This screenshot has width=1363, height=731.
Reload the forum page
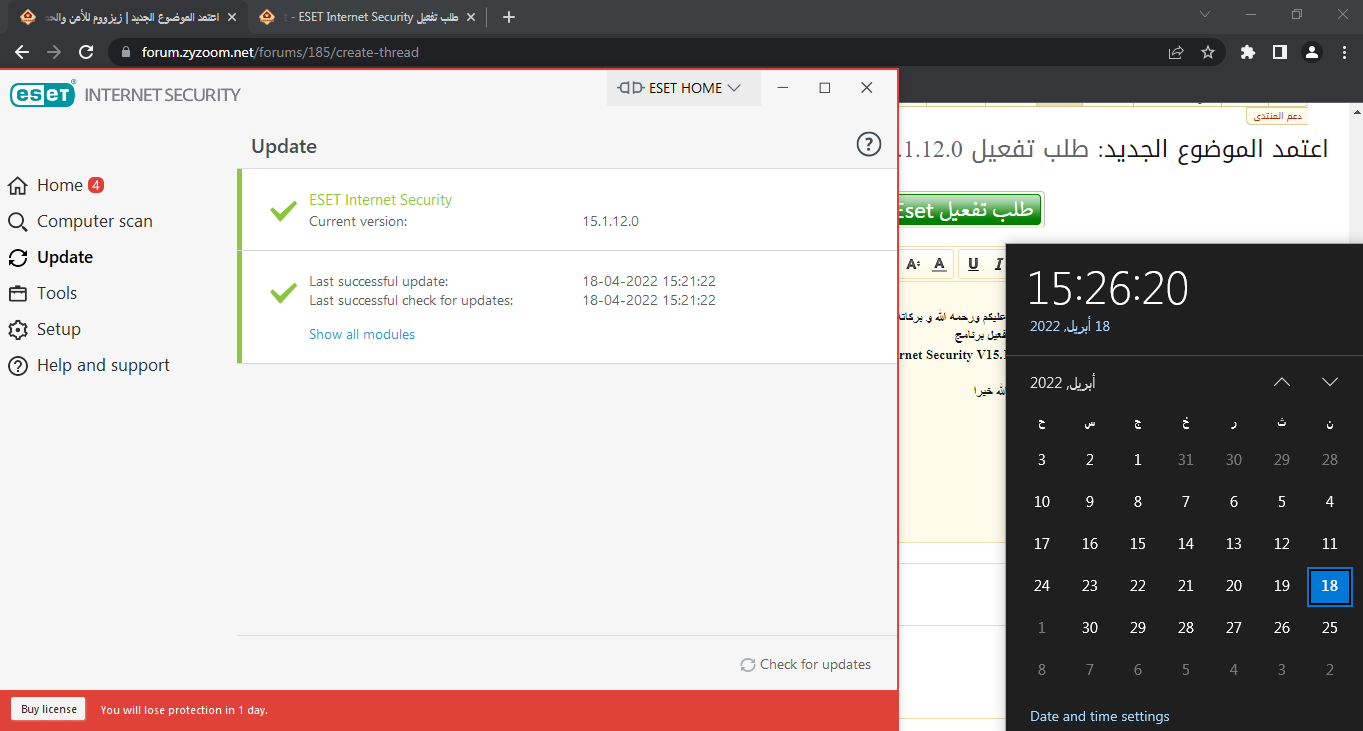tap(86, 52)
